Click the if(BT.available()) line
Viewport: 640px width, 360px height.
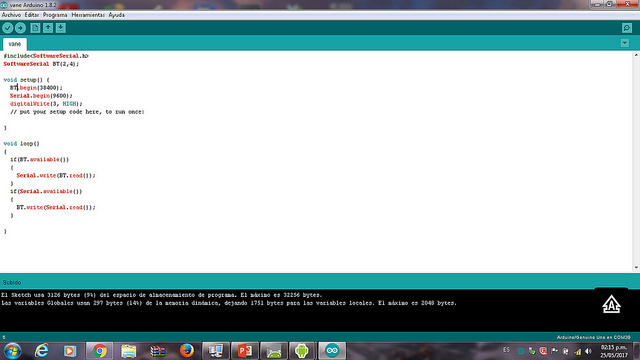40,160
